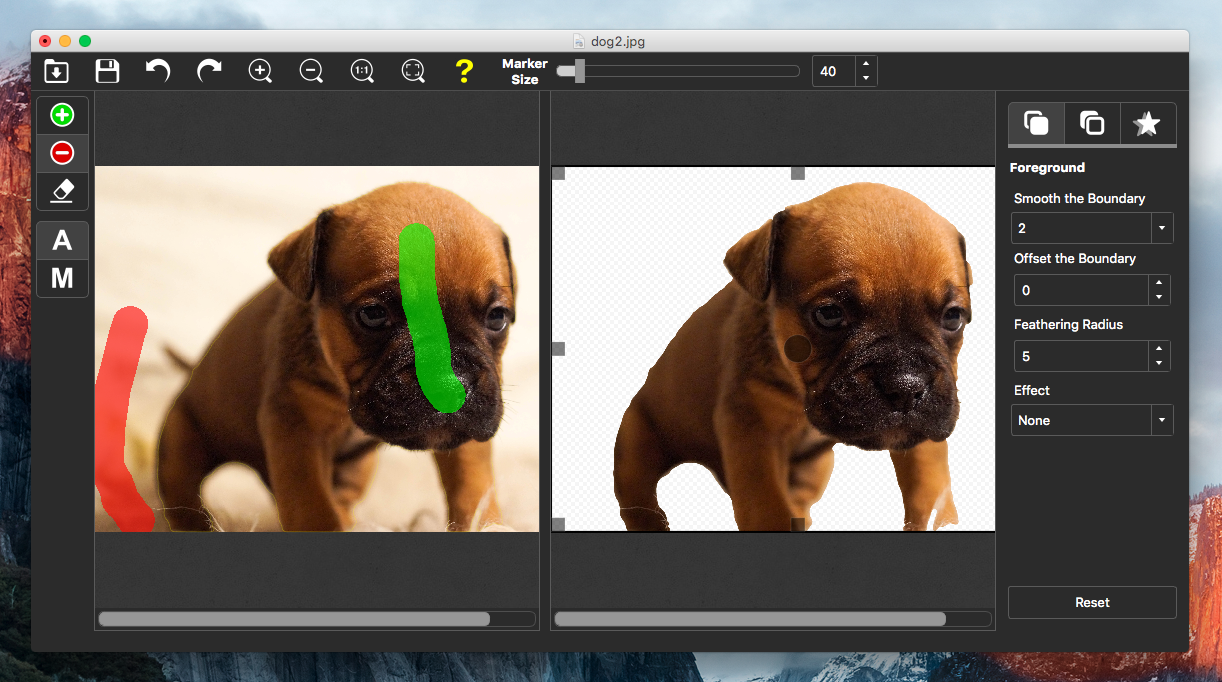Set zoom to actual size 1:1
1222x682 pixels.
pos(362,71)
